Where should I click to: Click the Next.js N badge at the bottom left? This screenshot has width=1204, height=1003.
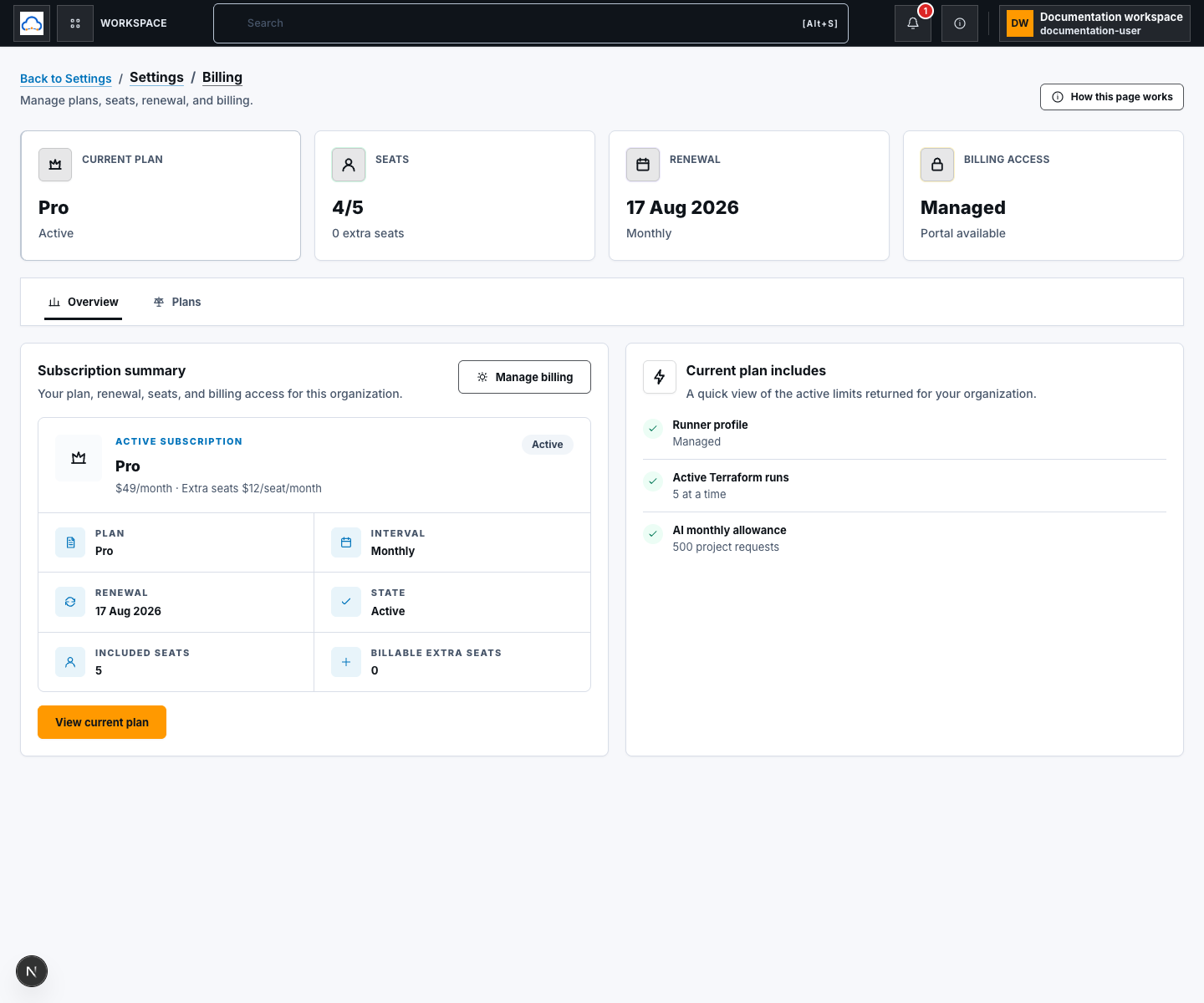[x=32, y=971]
